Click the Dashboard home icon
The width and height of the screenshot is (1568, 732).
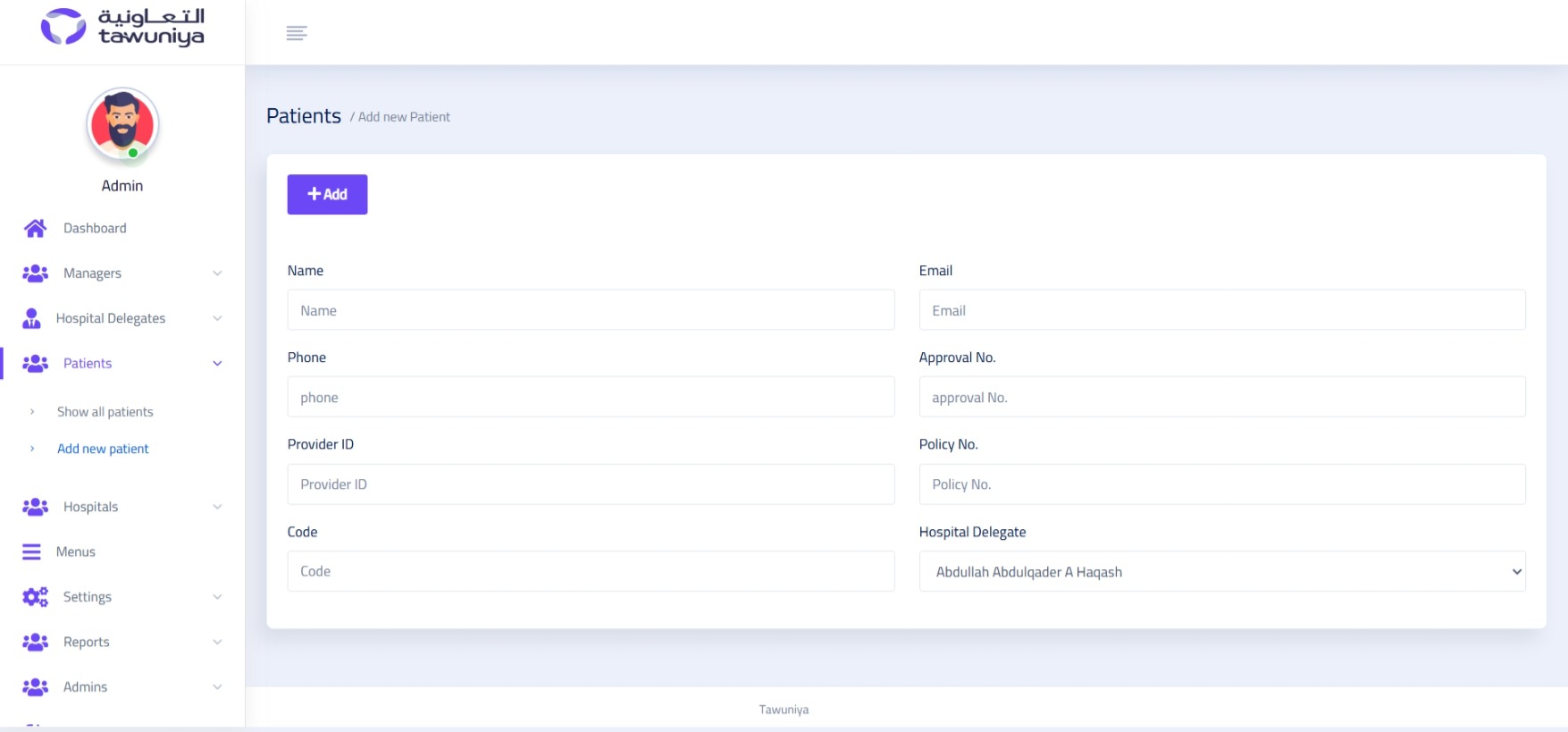pyautogui.click(x=36, y=229)
